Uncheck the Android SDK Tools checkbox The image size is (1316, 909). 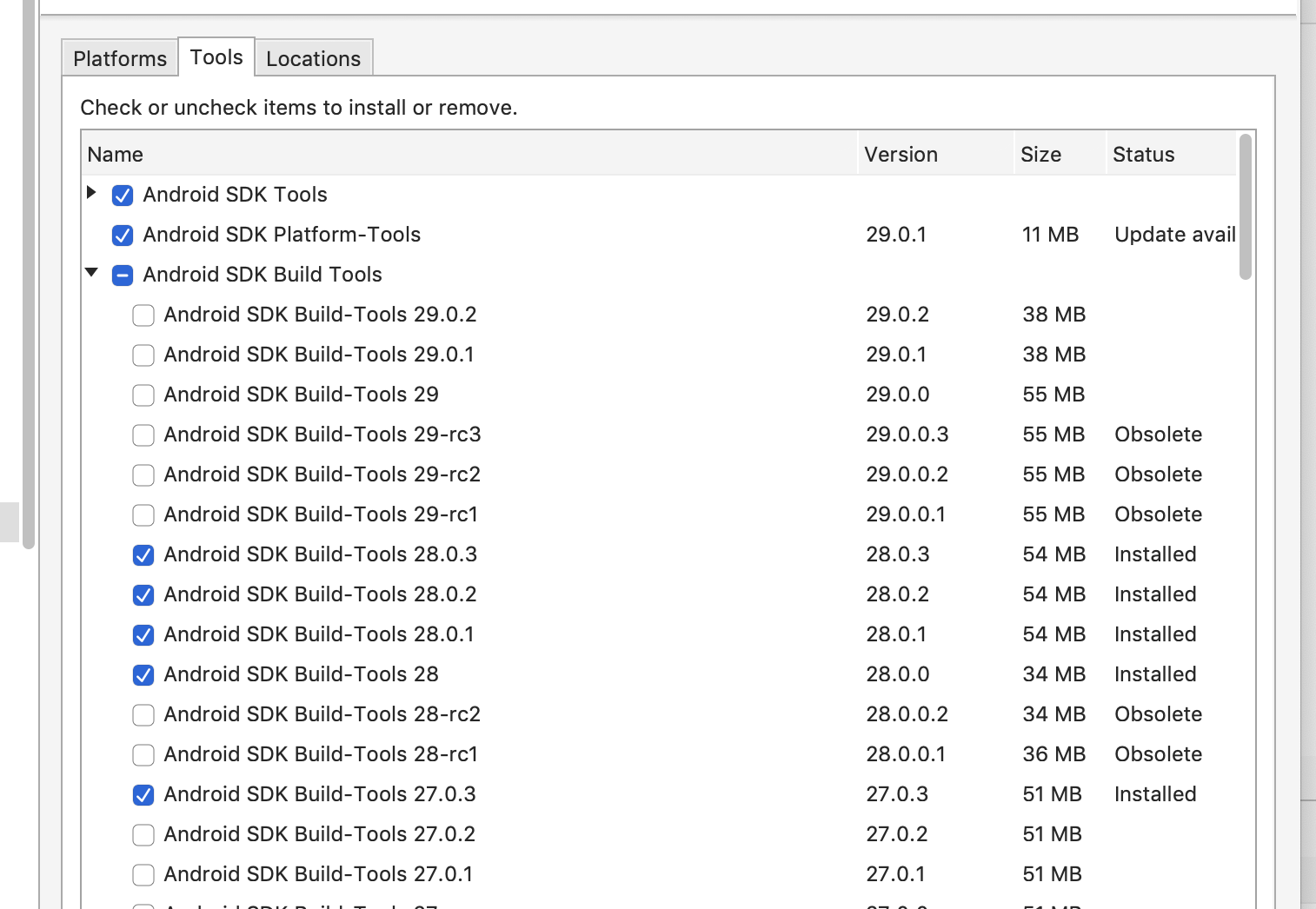pos(122,195)
